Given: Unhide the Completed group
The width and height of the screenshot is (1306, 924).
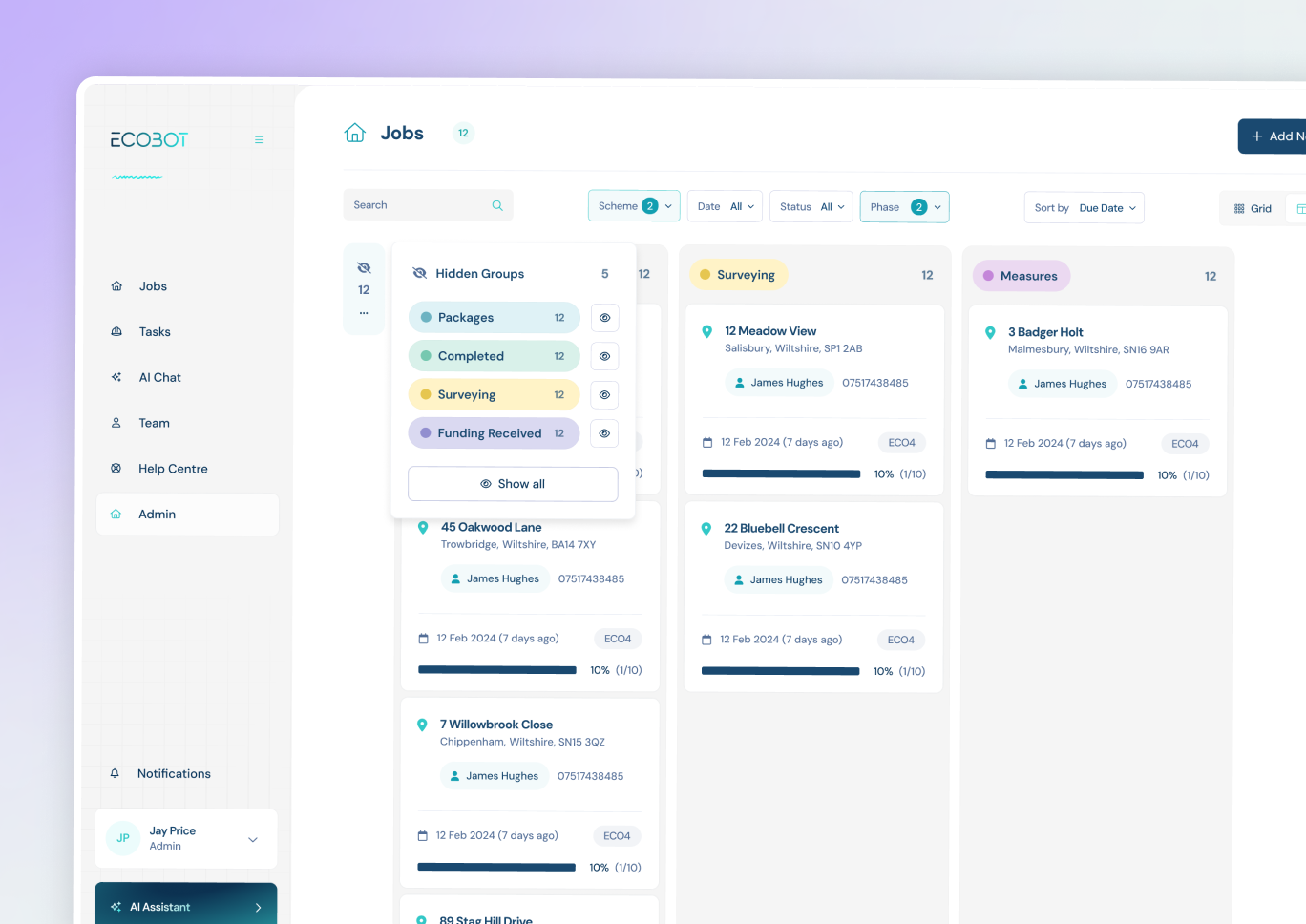Looking at the screenshot, I should [x=604, y=356].
